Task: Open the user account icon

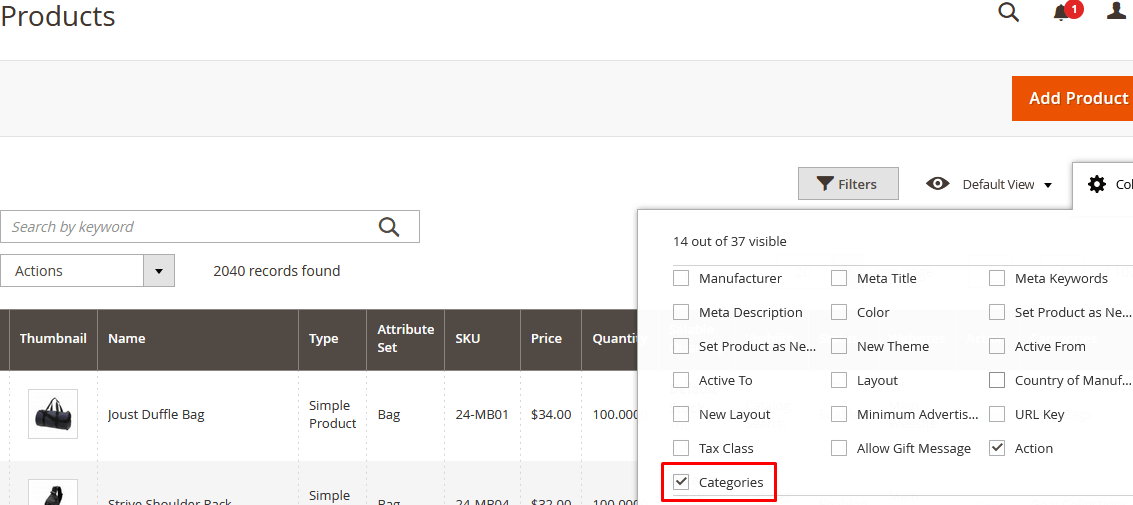Action: tap(1117, 11)
